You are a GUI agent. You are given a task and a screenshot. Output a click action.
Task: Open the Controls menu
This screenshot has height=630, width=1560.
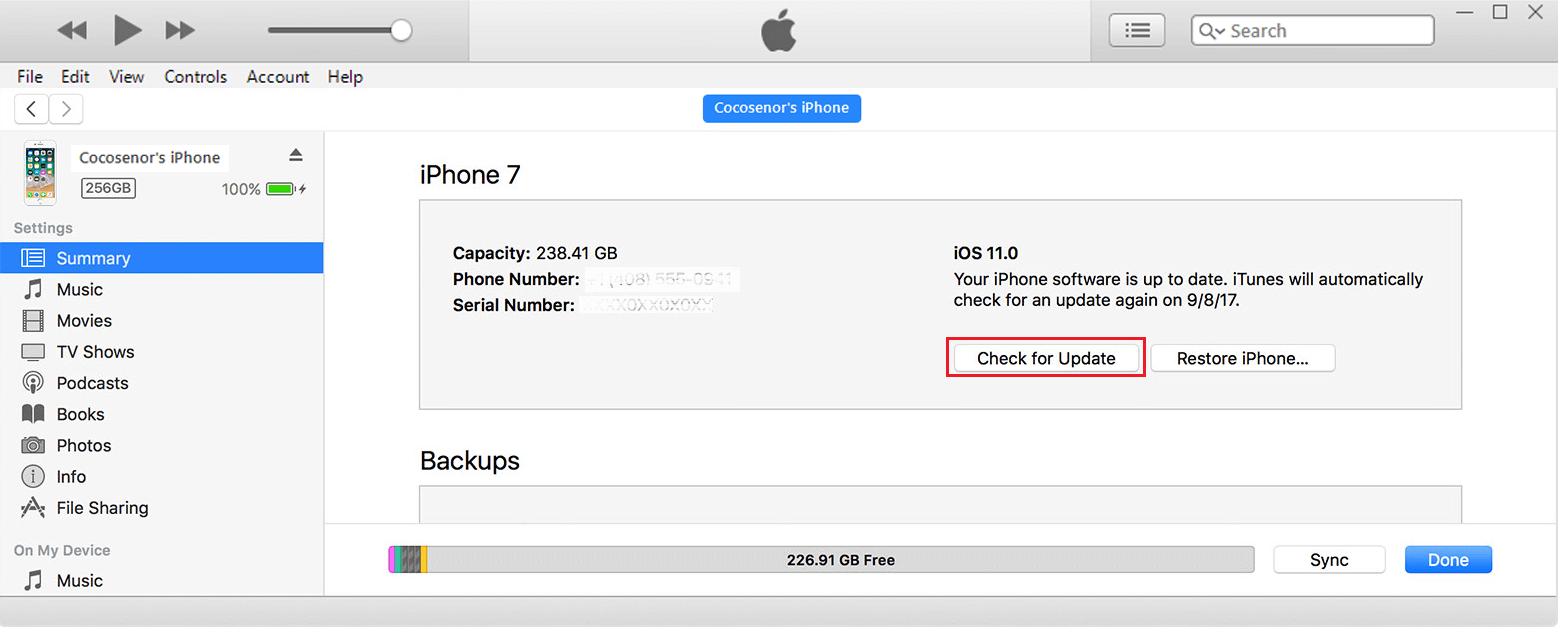195,77
